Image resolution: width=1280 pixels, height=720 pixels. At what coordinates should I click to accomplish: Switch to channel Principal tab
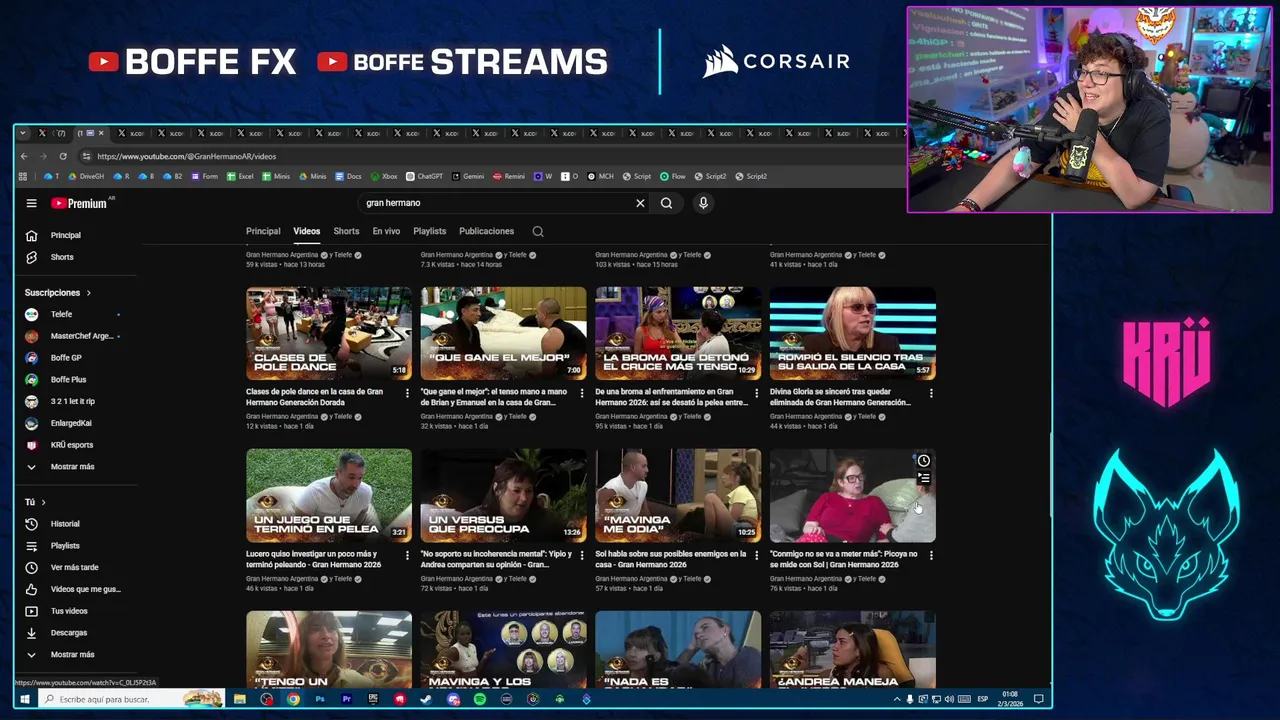263,231
